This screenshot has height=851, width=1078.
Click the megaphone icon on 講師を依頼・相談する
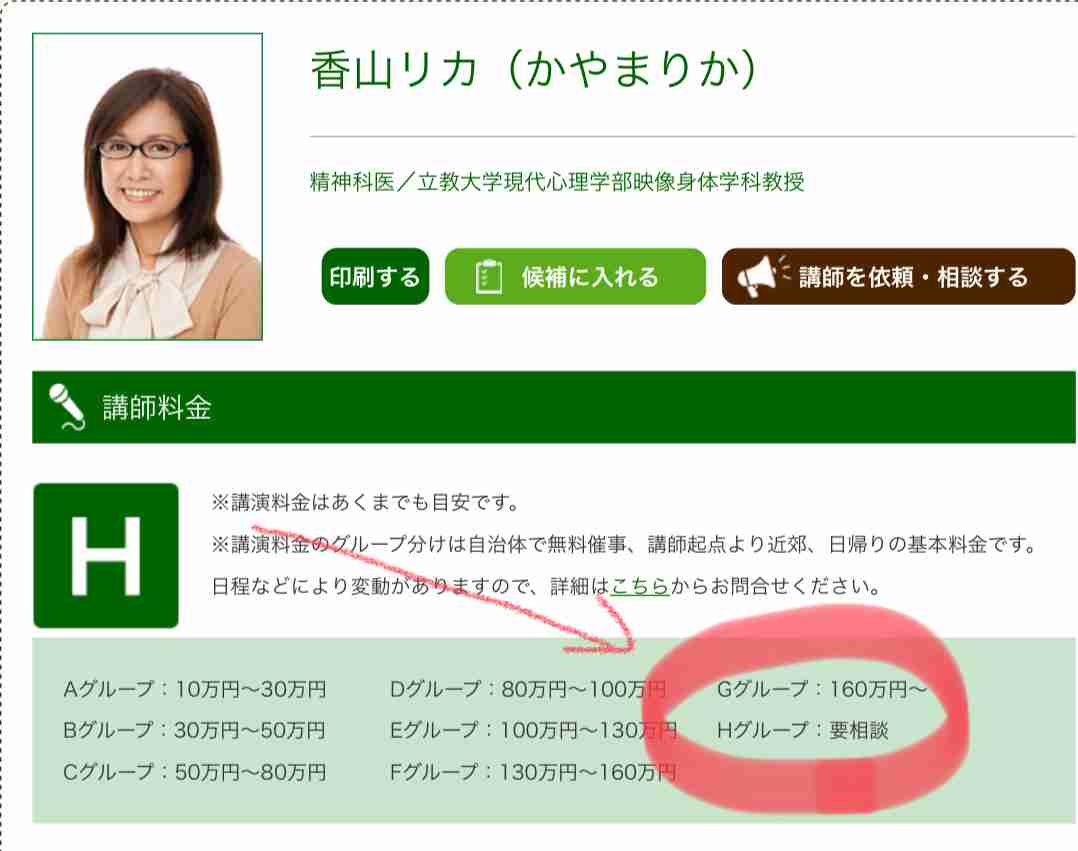point(761,275)
